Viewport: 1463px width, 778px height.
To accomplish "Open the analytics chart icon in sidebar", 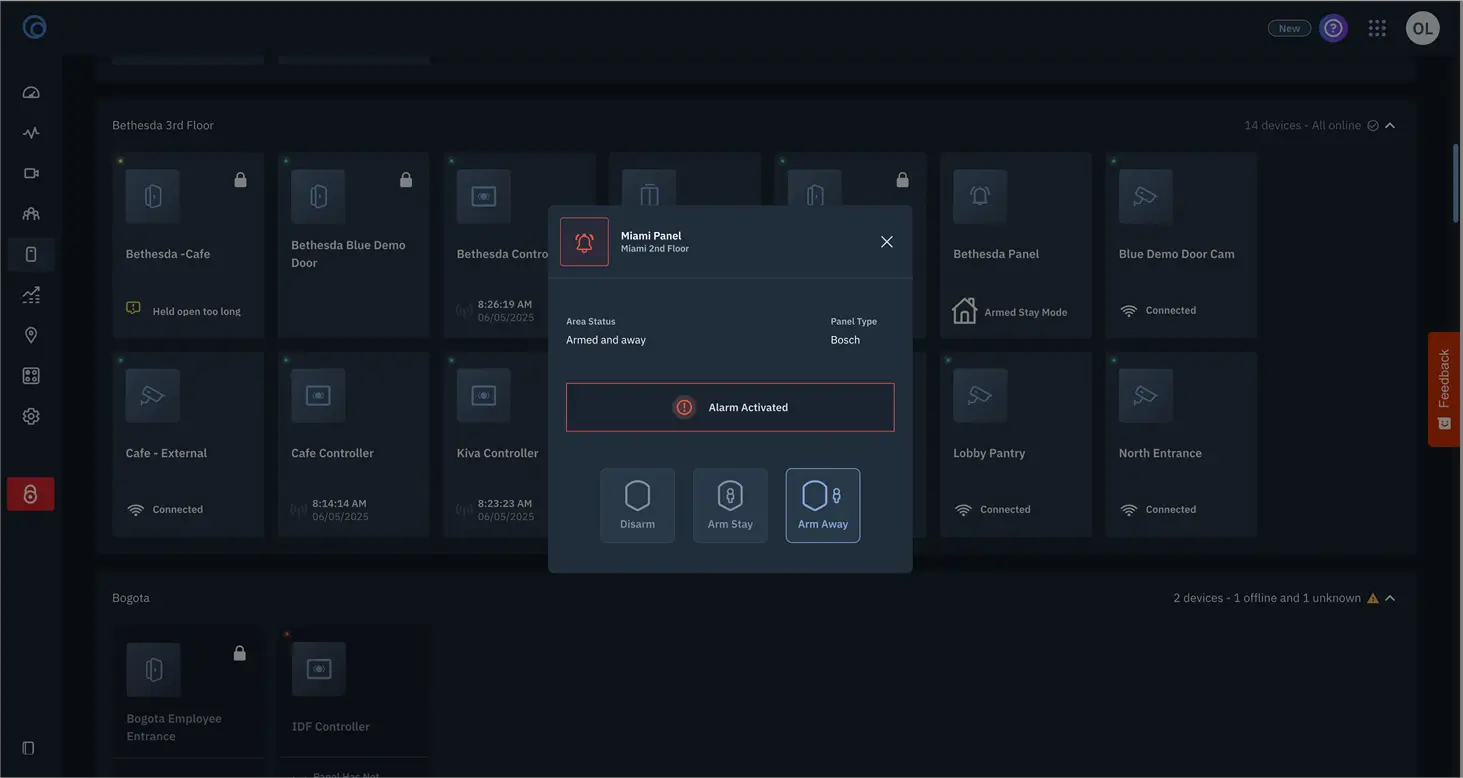I will (31, 295).
